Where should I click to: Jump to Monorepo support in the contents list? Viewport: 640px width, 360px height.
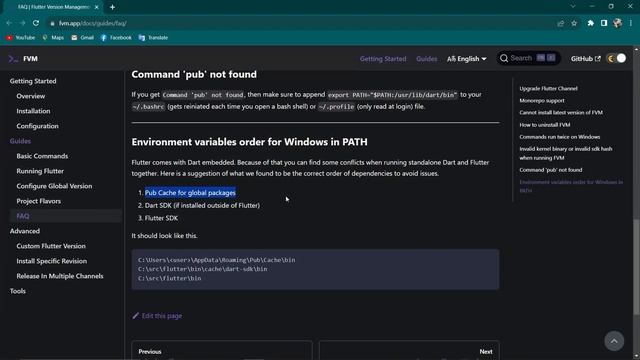(542, 100)
